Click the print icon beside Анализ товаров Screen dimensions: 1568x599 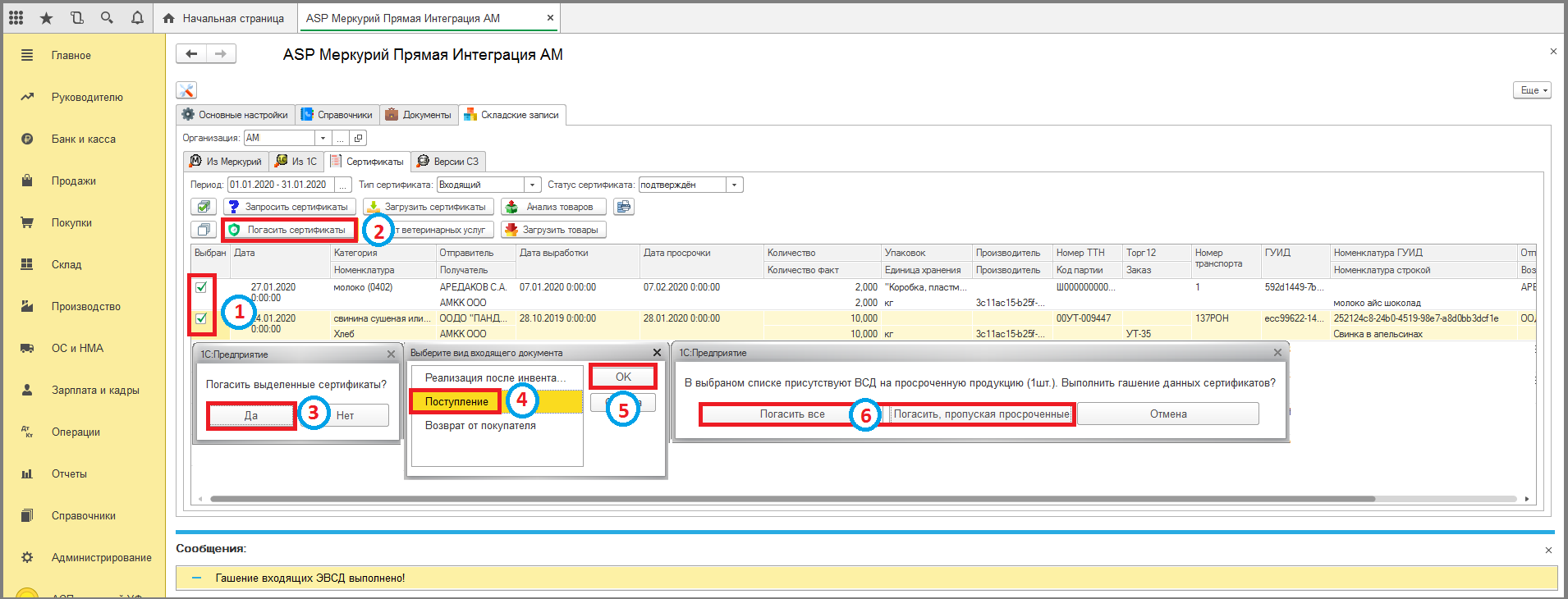[624, 207]
